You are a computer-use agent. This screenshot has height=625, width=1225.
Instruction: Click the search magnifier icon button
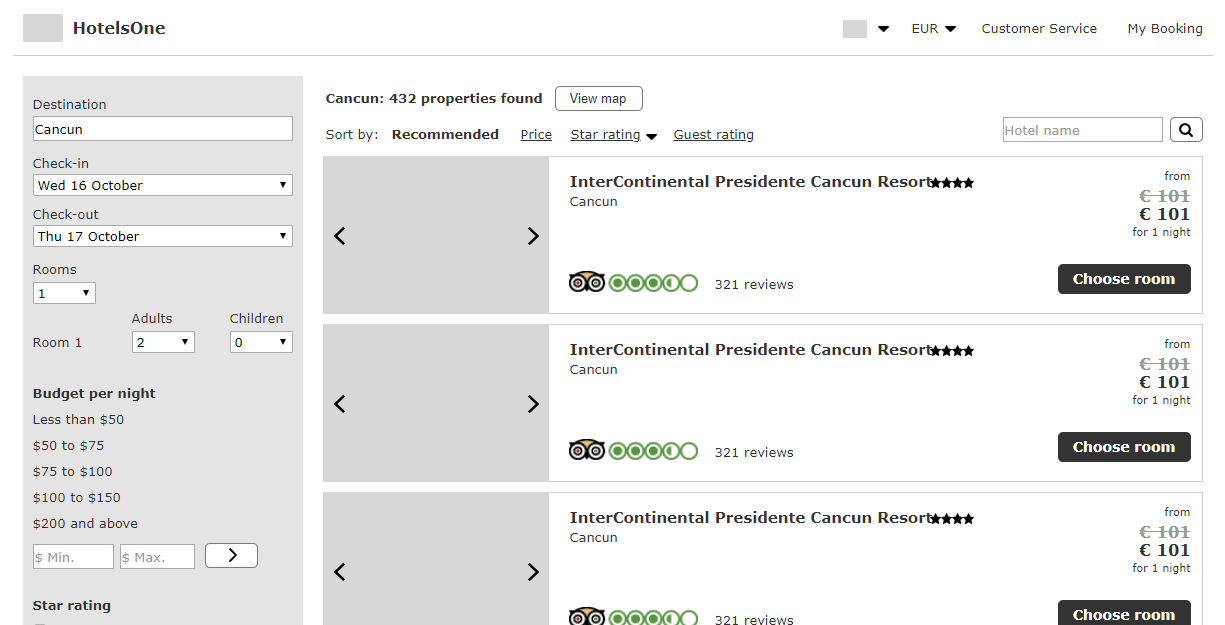tap(1186, 130)
